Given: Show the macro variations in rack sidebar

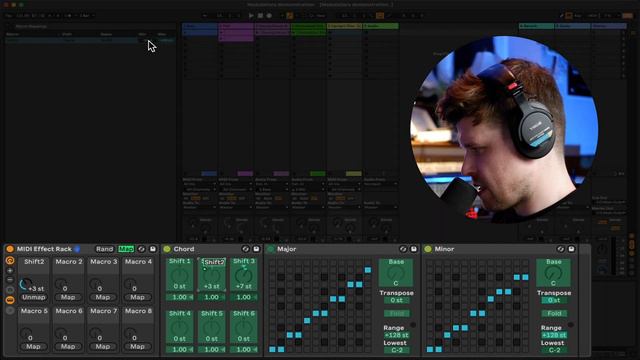Looking at the screenshot, I should pyautogui.click(x=10, y=290).
